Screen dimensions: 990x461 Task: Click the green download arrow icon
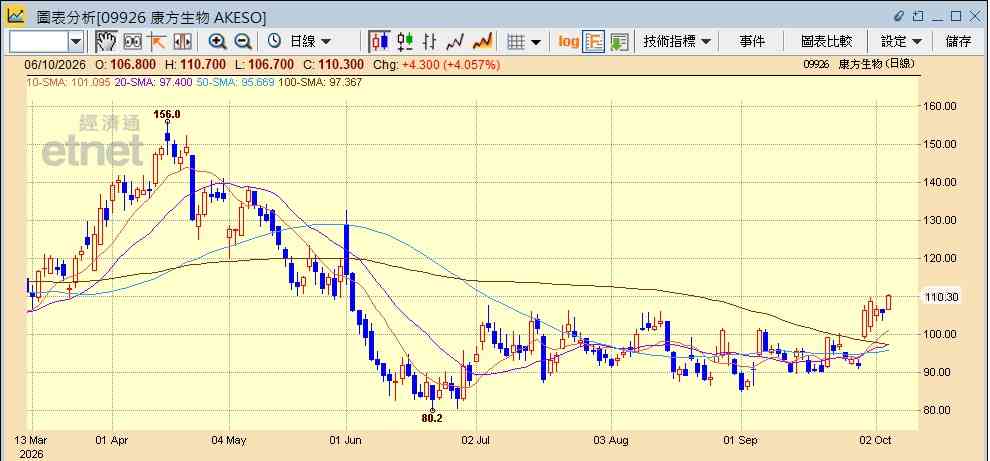pos(619,42)
